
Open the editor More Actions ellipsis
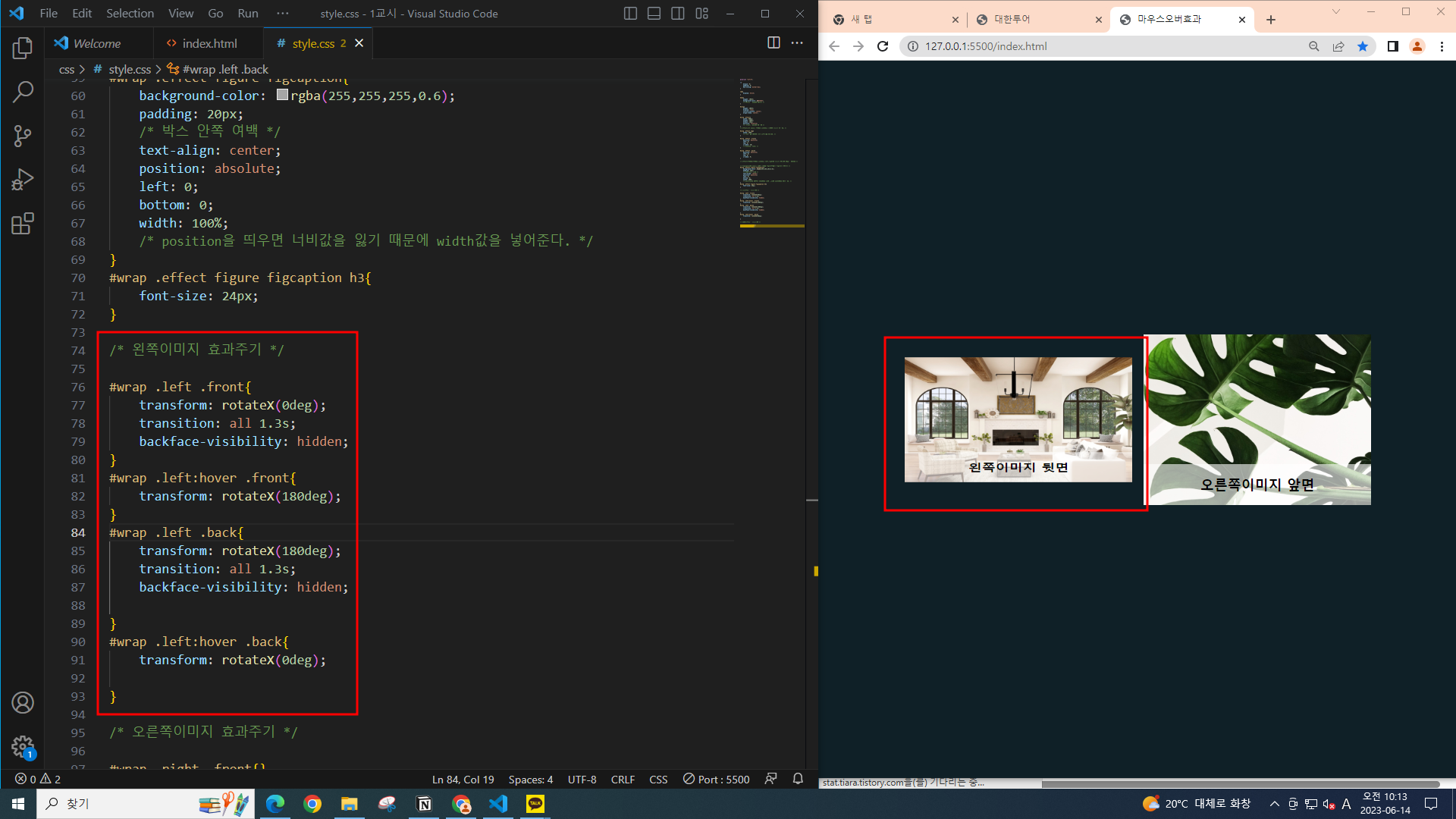pos(797,43)
